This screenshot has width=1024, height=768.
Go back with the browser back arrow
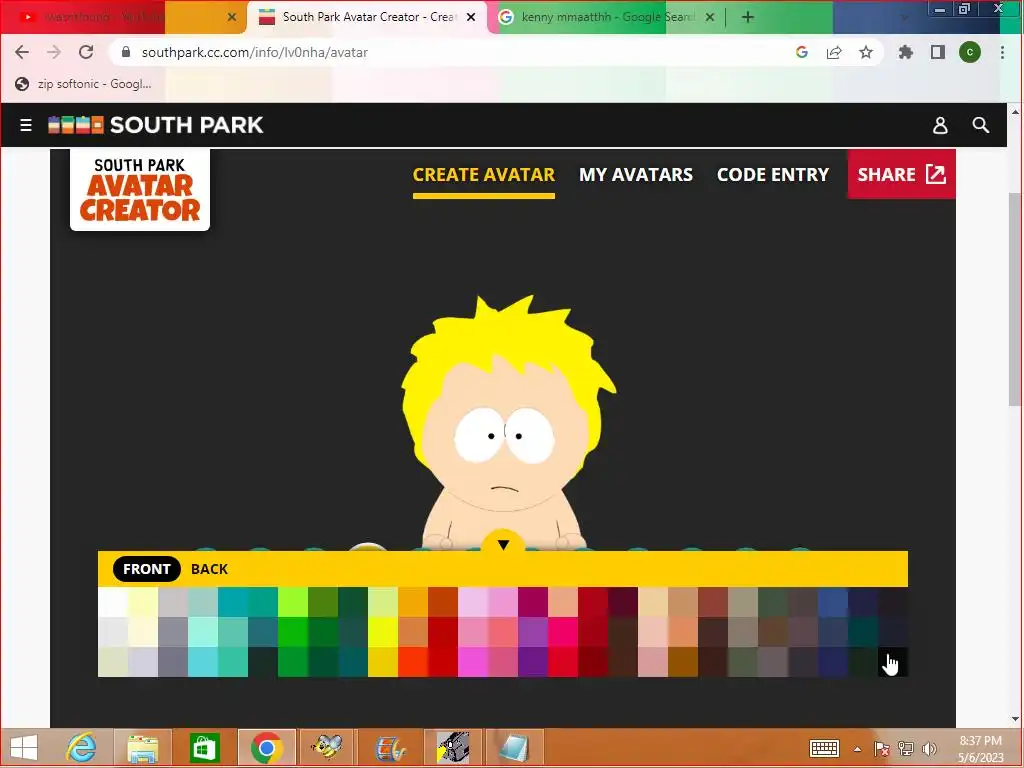point(22,52)
